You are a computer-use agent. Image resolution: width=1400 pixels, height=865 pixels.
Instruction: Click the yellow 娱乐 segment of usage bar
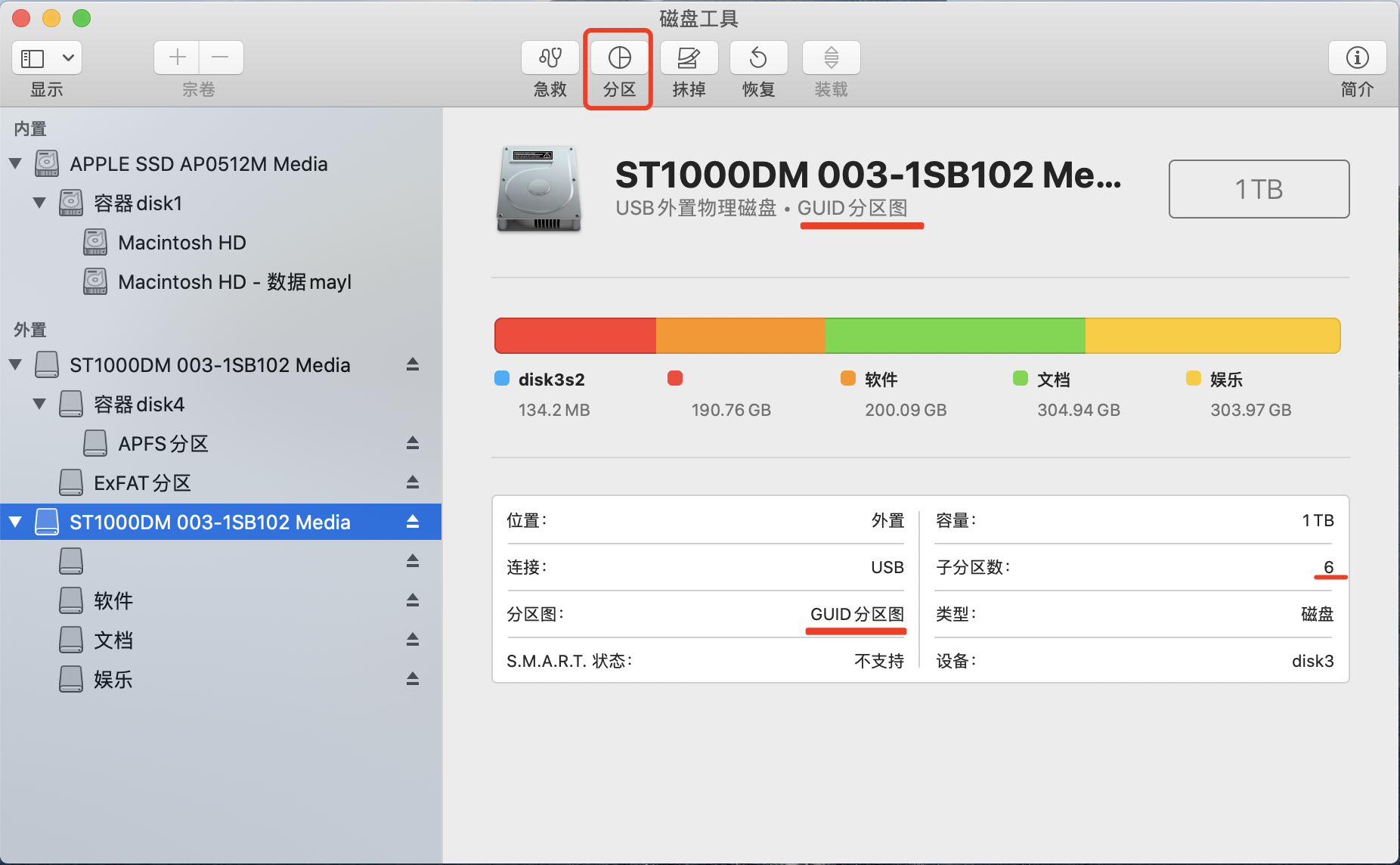click(x=1213, y=336)
